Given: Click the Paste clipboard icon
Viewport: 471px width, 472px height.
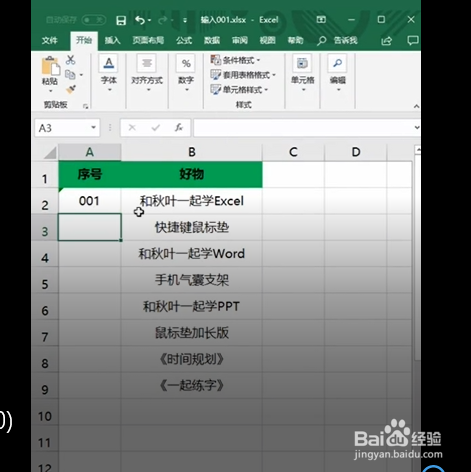Looking at the screenshot, I should tap(50, 66).
